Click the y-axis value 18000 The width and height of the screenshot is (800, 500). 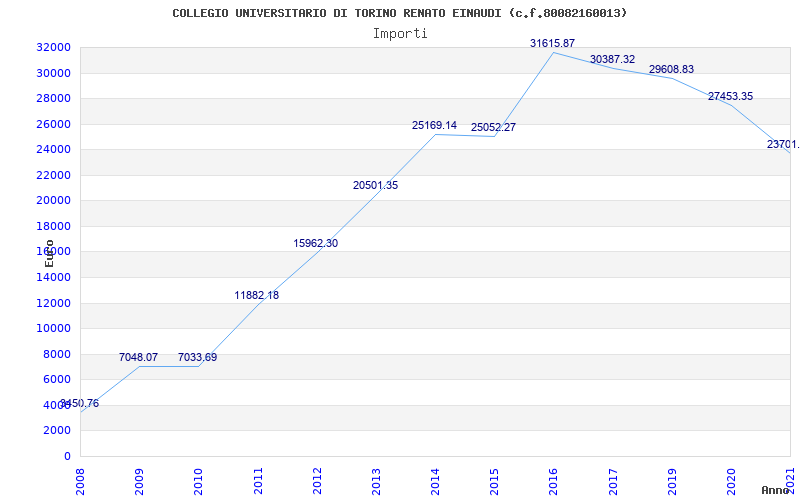[53, 226]
